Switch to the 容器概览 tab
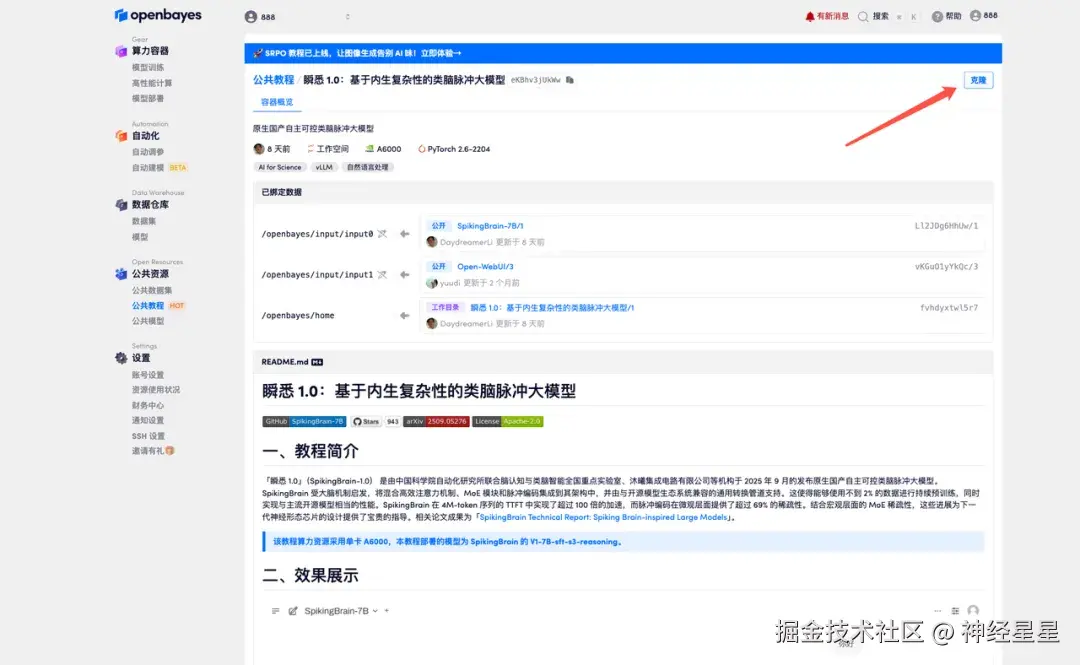 click(277, 102)
